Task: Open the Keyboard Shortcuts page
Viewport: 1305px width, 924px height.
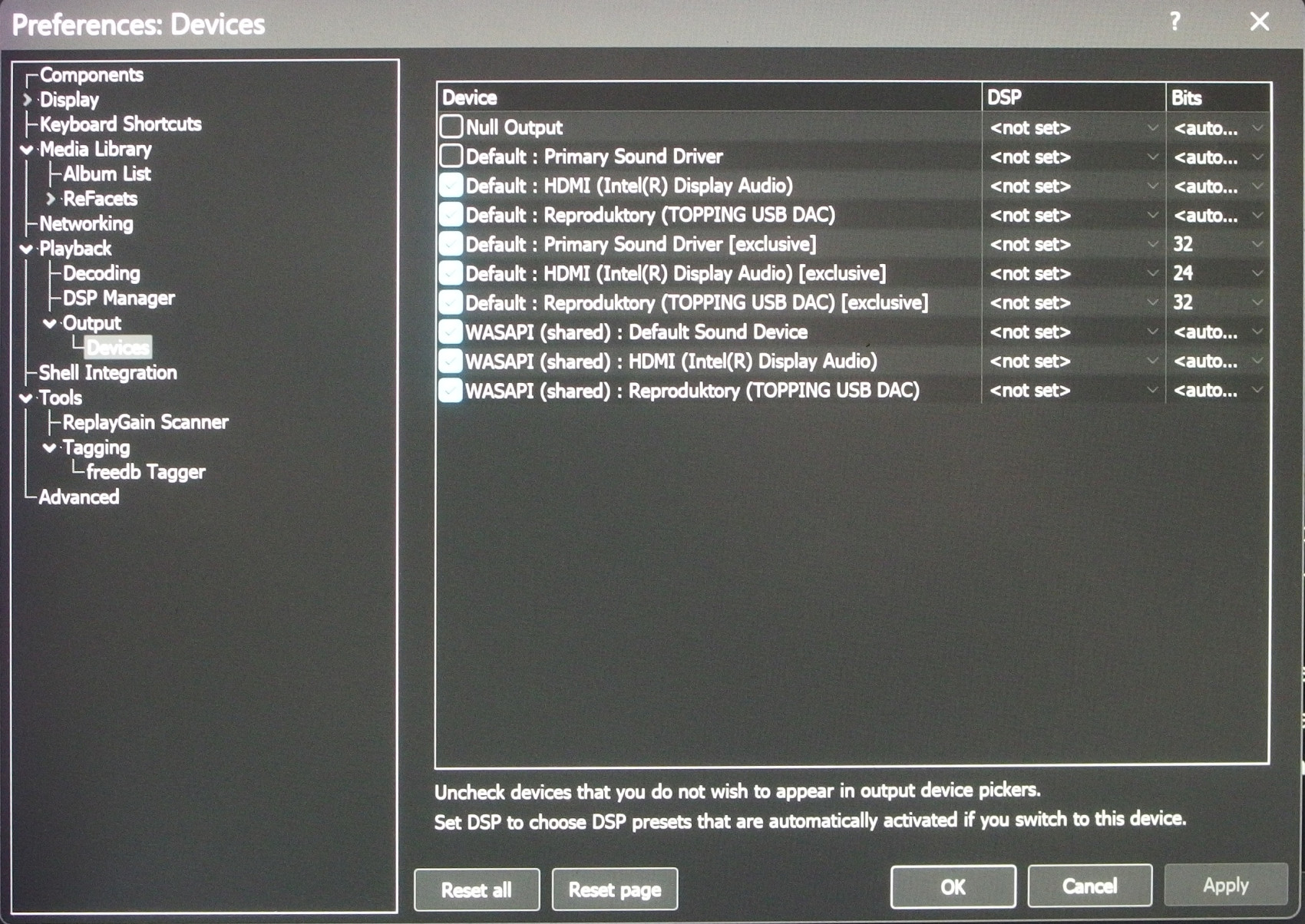Action: (120, 124)
